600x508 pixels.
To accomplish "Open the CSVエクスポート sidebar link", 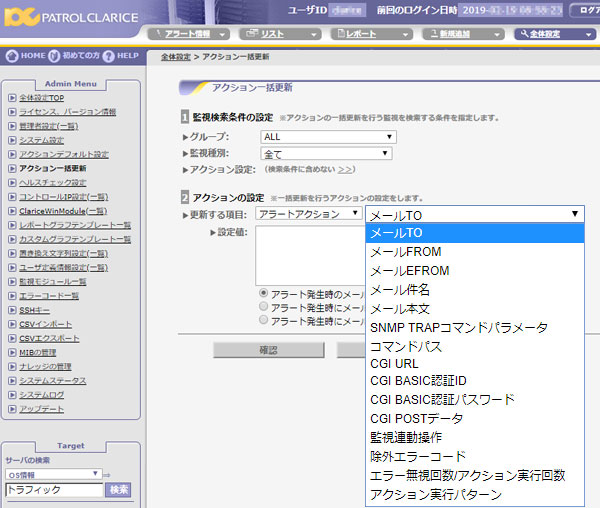I will tap(49, 339).
